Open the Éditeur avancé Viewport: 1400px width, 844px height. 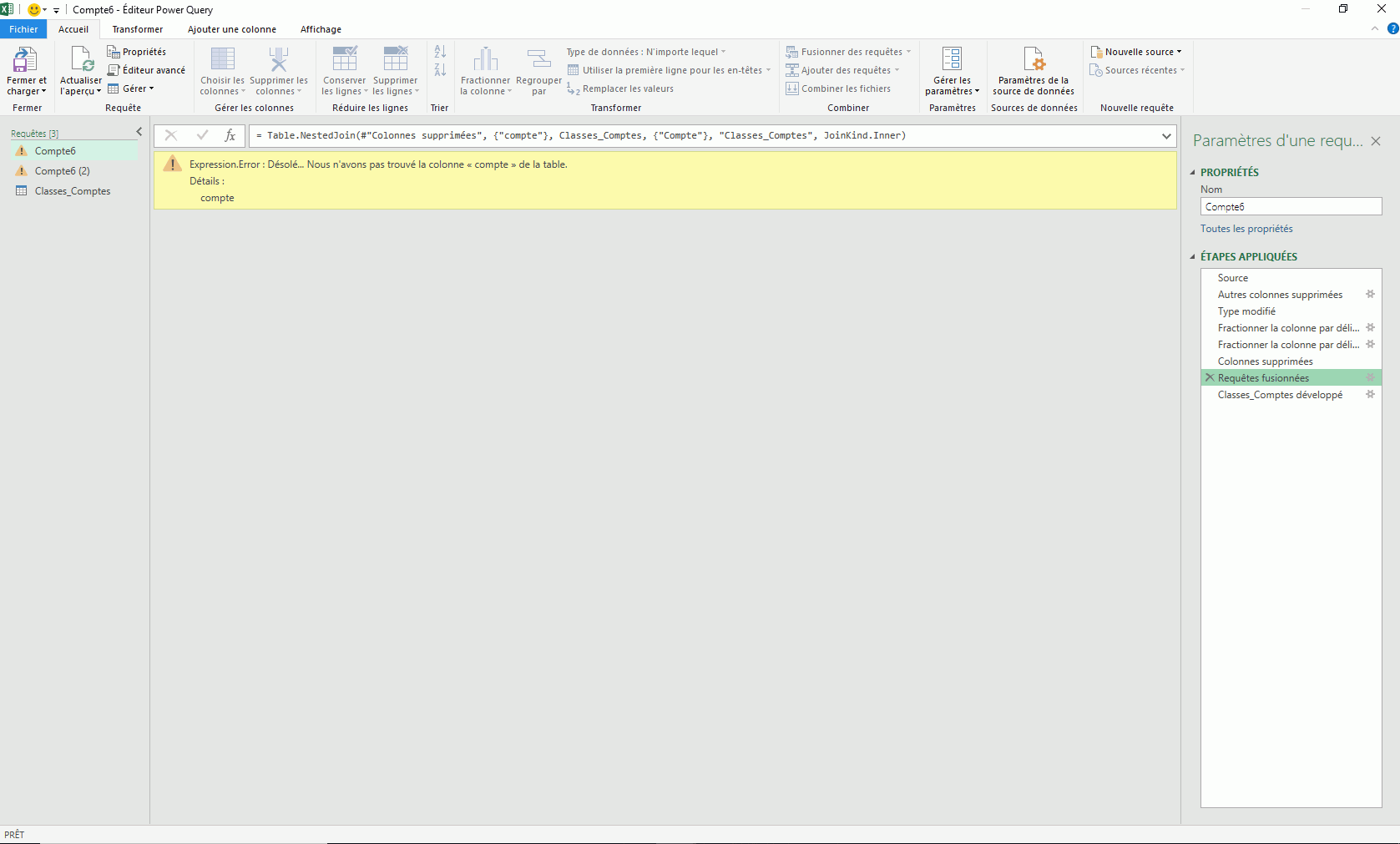[146, 70]
